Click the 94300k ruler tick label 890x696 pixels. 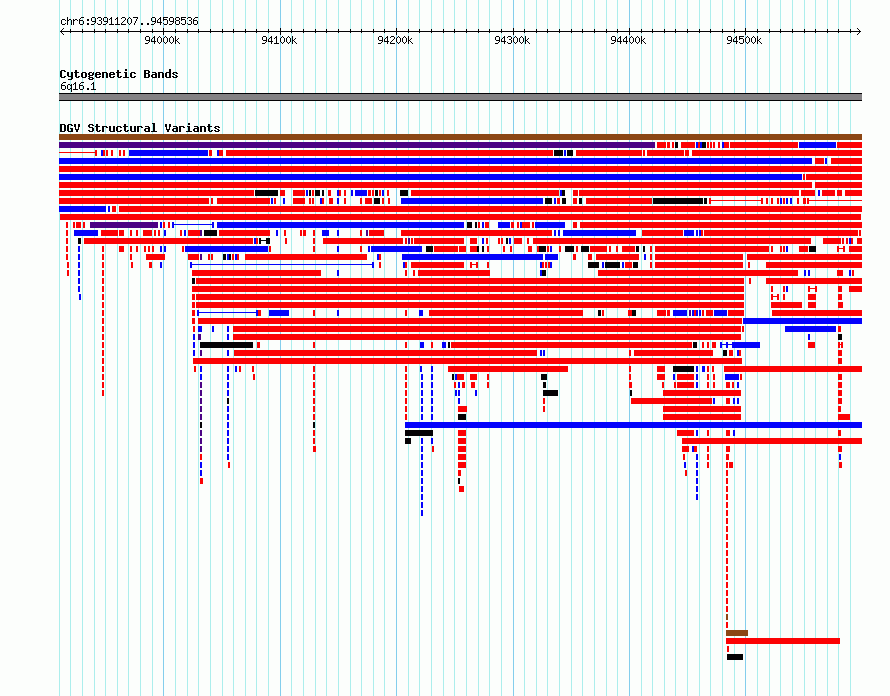click(x=512, y=40)
